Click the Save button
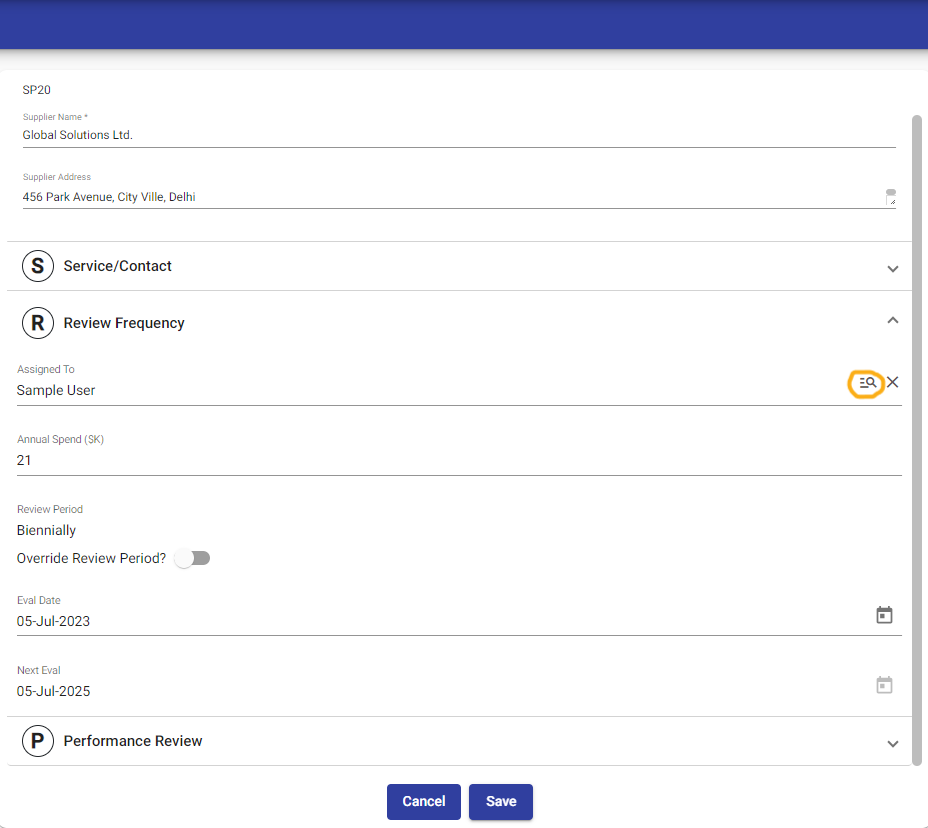This screenshot has height=828, width=928. coord(500,801)
